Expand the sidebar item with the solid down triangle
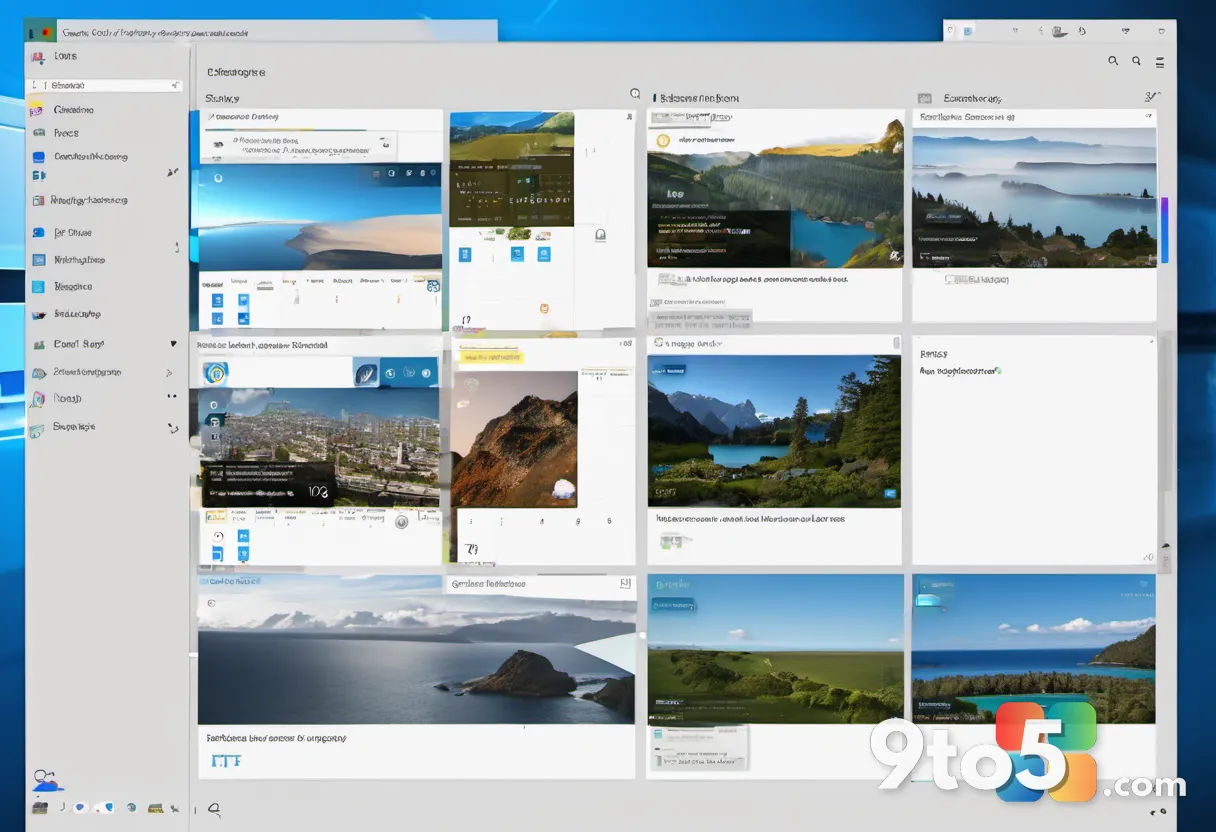Screen dimensions: 1216x832 coord(173,344)
